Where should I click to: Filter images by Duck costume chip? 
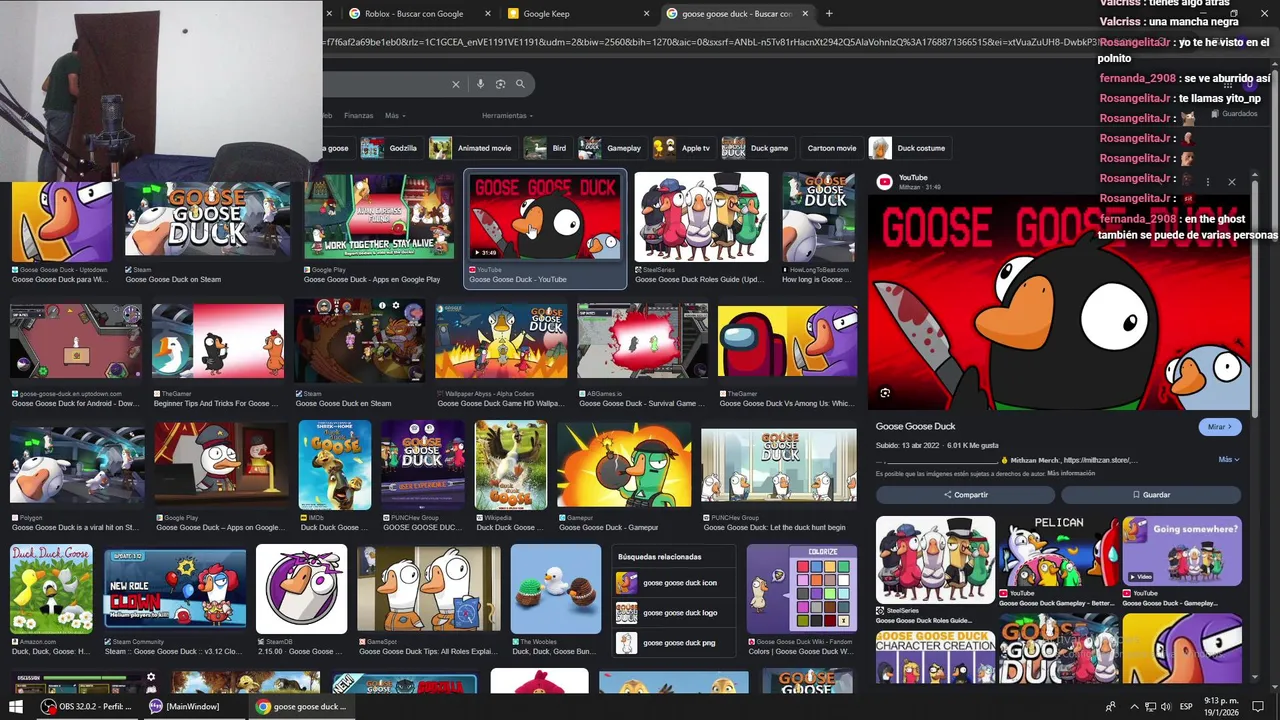coord(908,148)
